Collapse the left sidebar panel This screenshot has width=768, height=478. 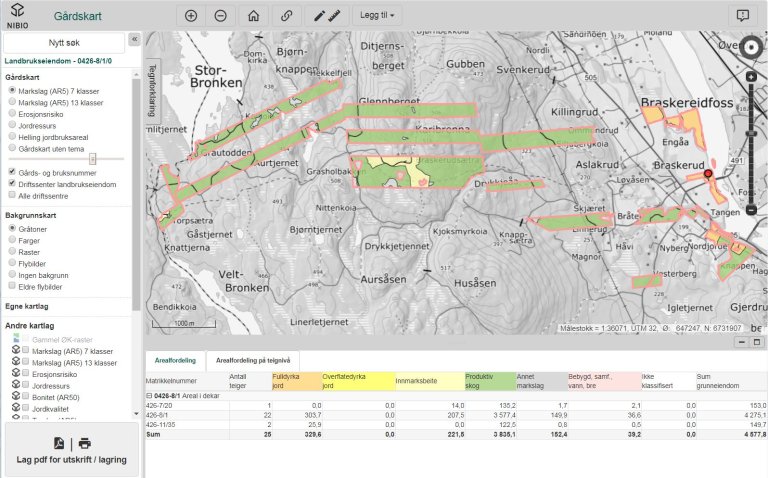point(134,39)
